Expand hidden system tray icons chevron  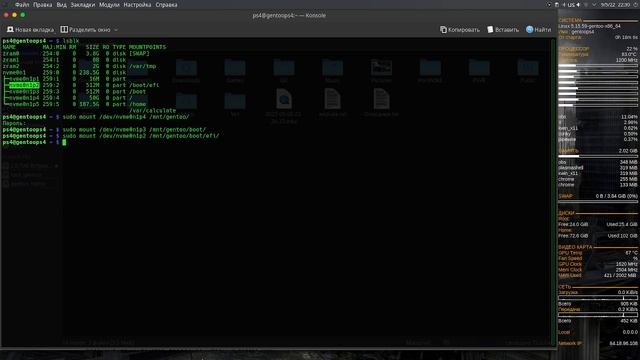click(x=594, y=5)
